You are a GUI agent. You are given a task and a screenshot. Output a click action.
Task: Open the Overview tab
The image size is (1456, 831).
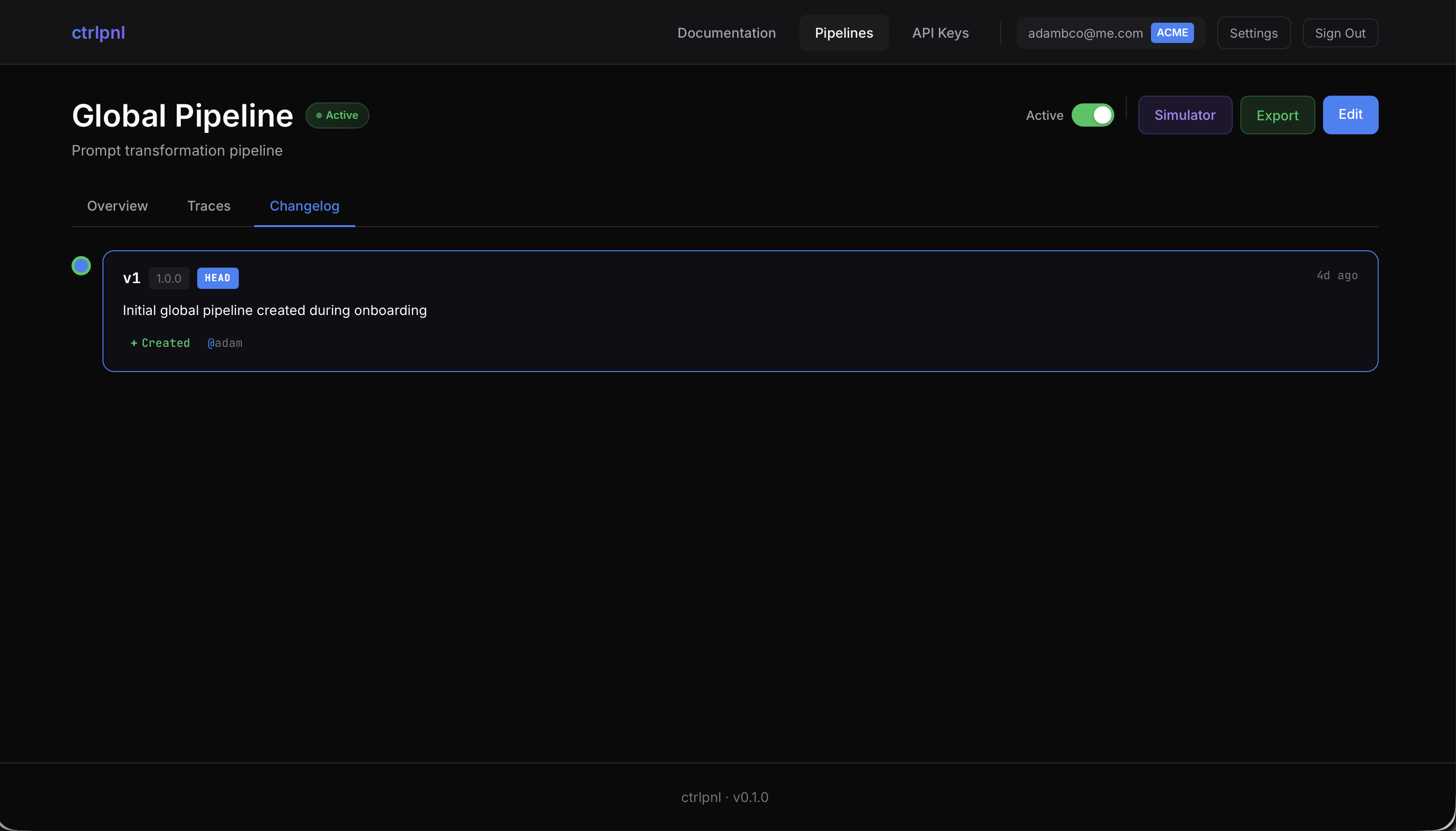[117, 205]
